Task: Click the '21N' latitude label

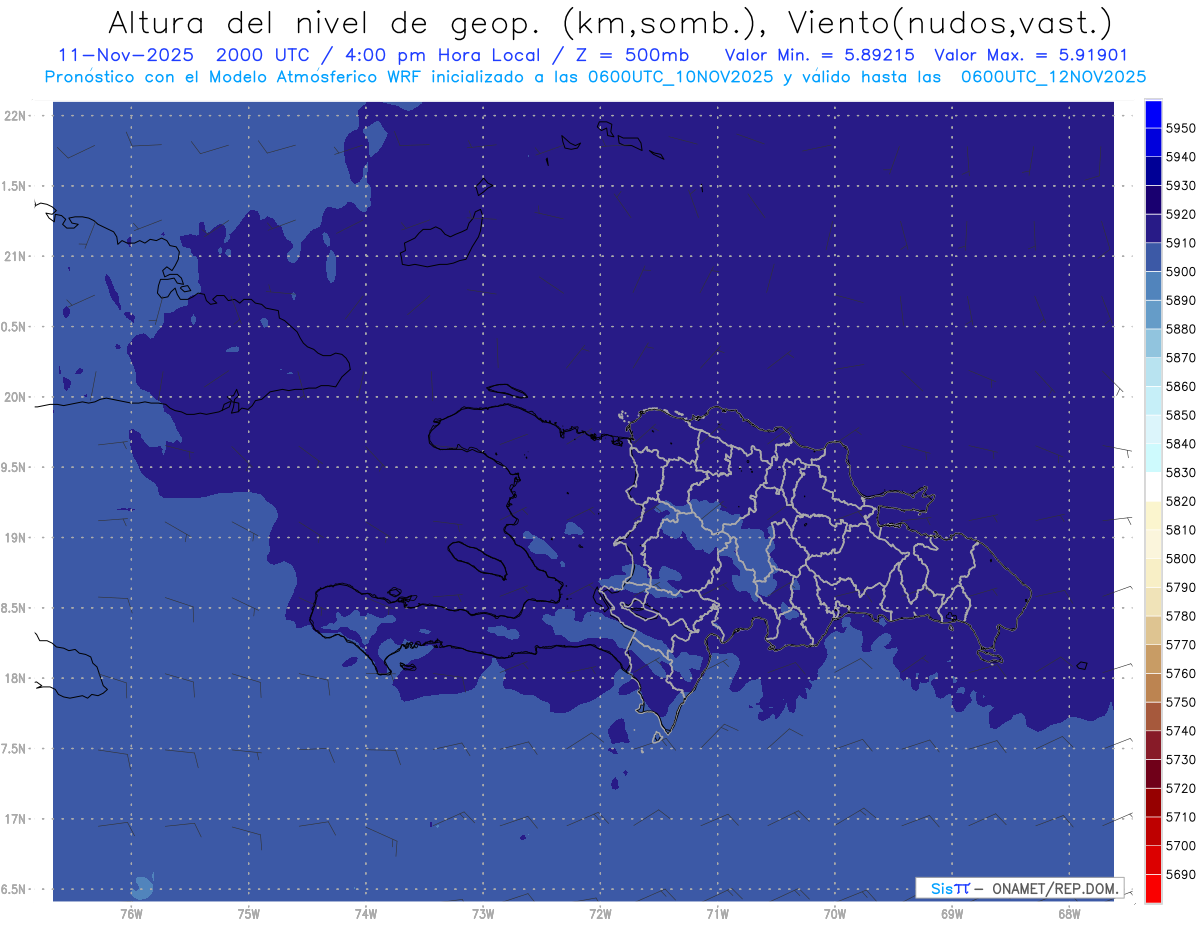Action: pyautogui.click(x=15, y=256)
